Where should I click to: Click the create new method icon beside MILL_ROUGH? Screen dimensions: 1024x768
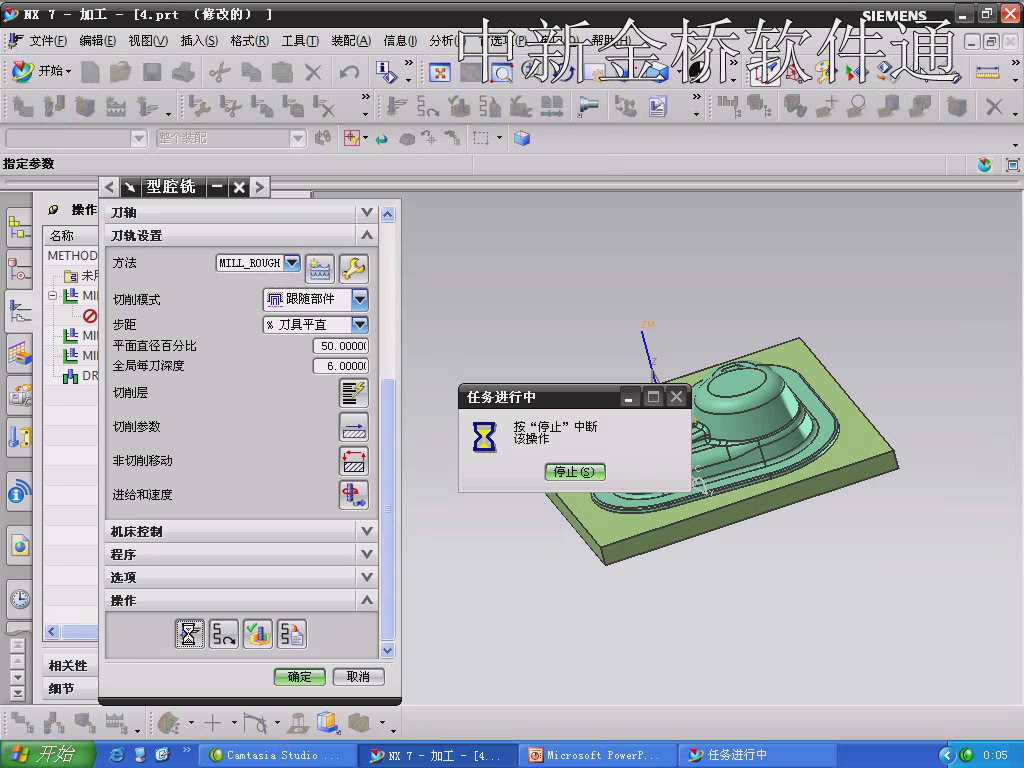pos(320,268)
